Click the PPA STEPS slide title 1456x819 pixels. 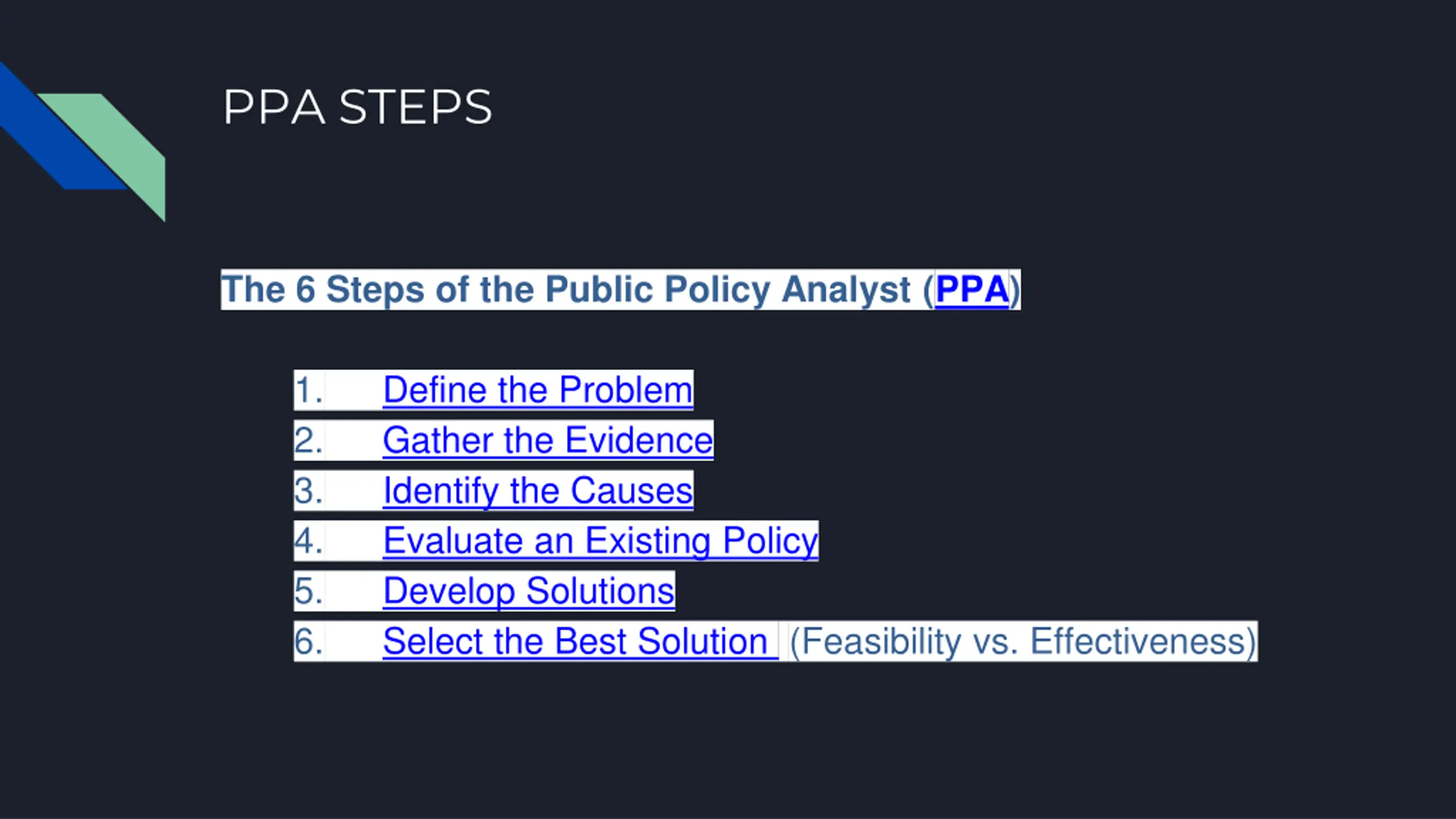click(357, 107)
